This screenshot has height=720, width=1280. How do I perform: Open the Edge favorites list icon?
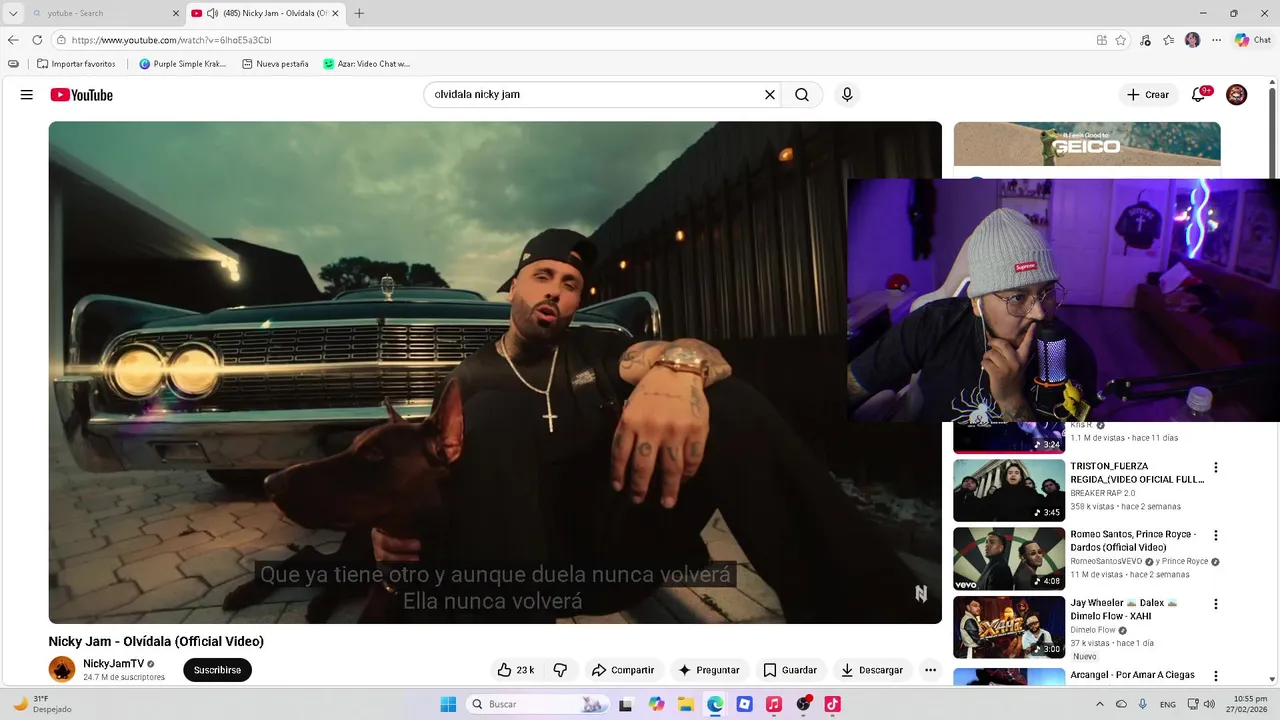(1169, 40)
